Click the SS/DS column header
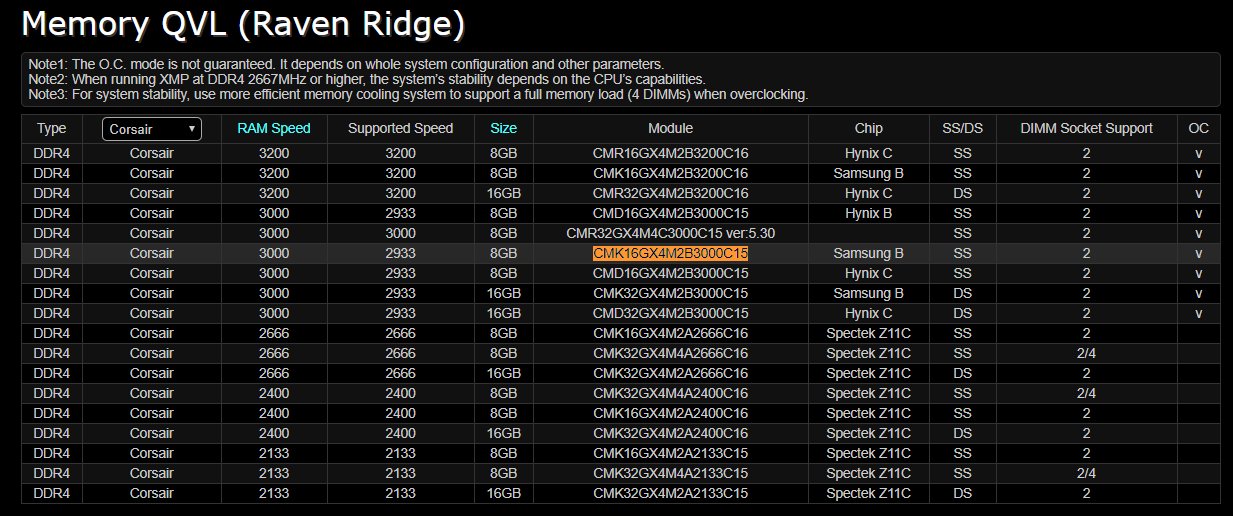This screenshot has width=1233, height=516. tap(962, 128)
